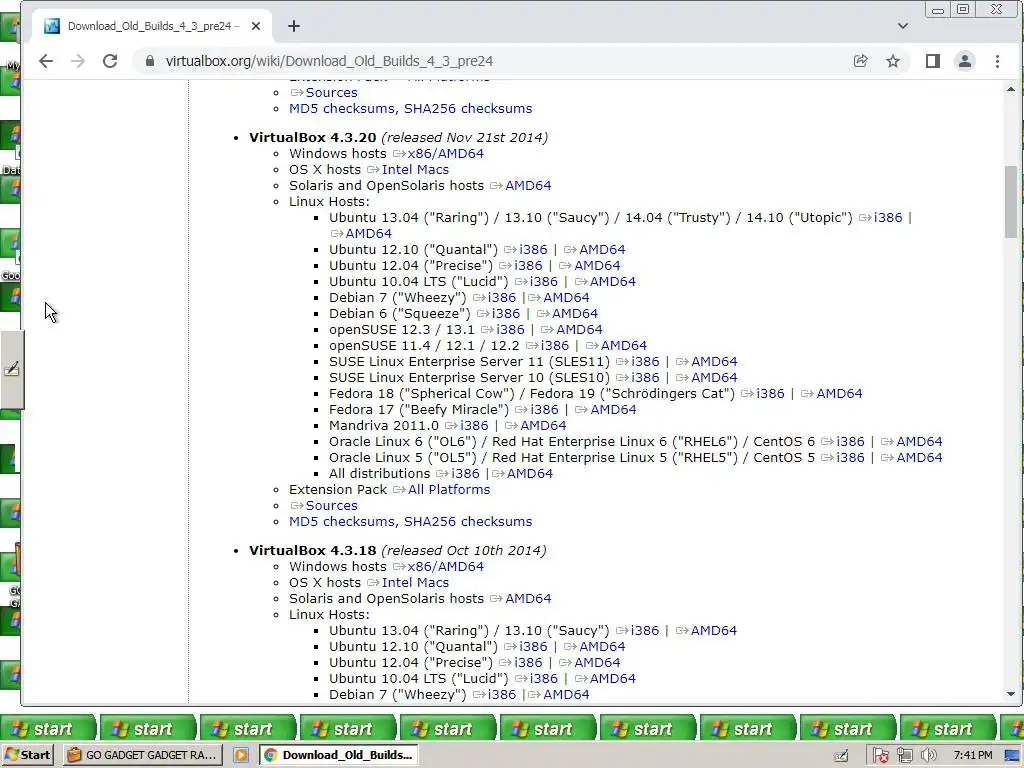Click the media player taskbar icon
Viewport: 1024px width, 768px height.
[241, 755]
